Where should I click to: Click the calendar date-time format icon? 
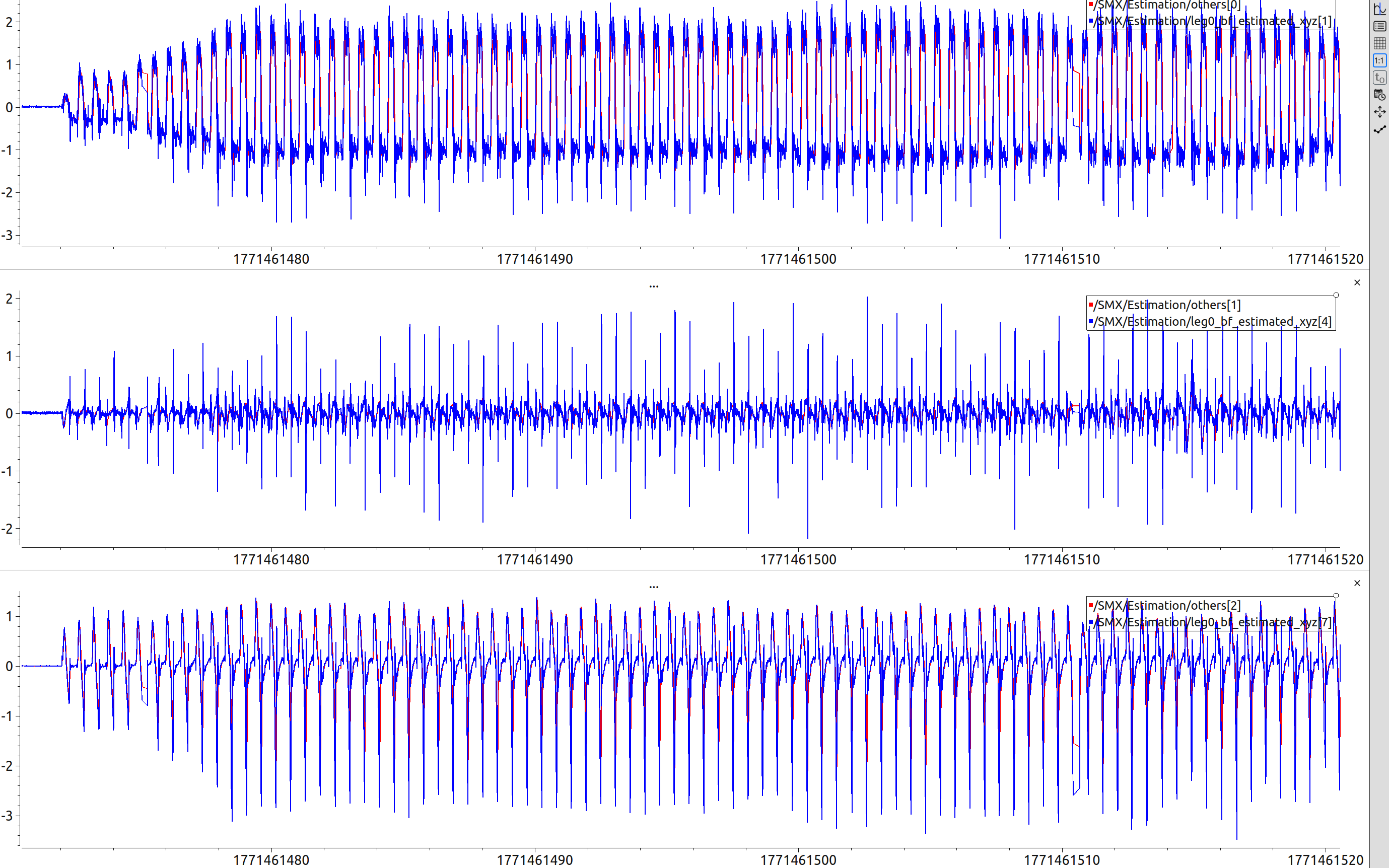coord(1379,95)
